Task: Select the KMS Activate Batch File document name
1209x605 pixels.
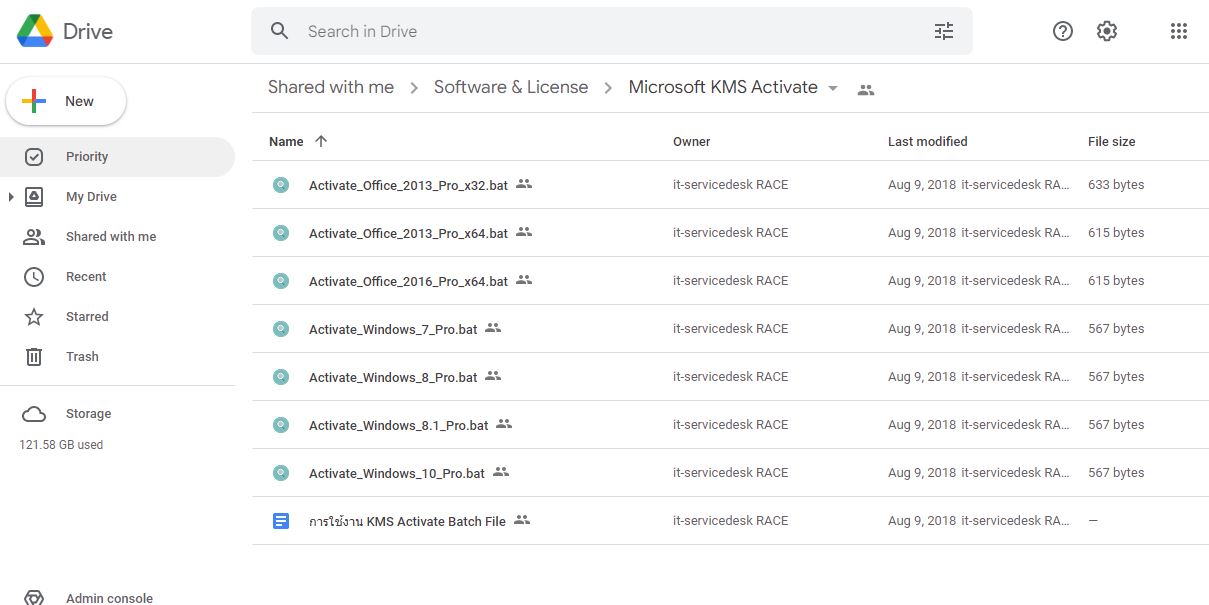Action: click(407, 521)
